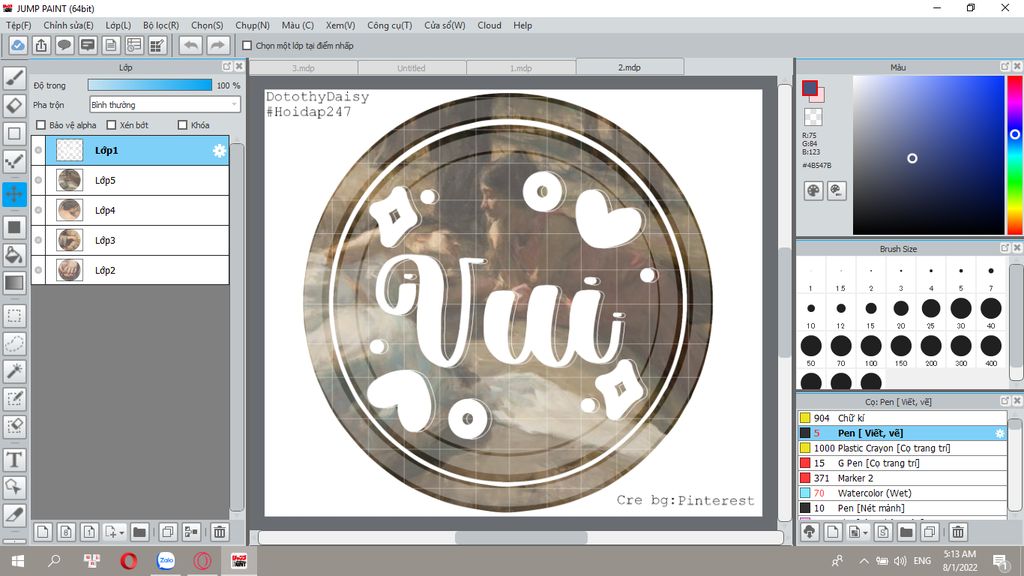The width and height of the screenshot is (1024, 576).
Task: Create a new blank layer
Action: [x=42, y=532]
